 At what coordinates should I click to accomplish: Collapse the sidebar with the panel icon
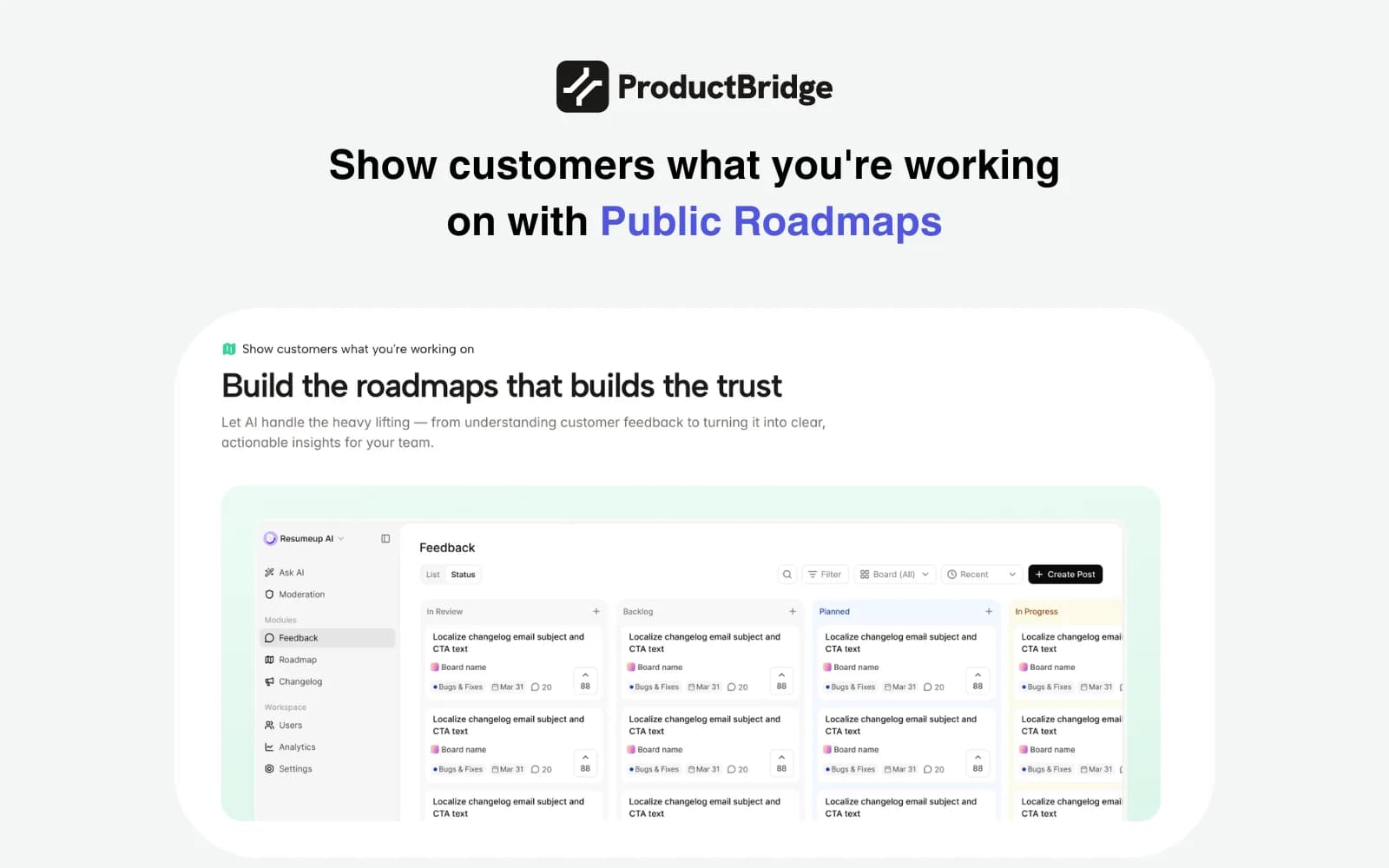pyautogui.click(x=385, y=538)
